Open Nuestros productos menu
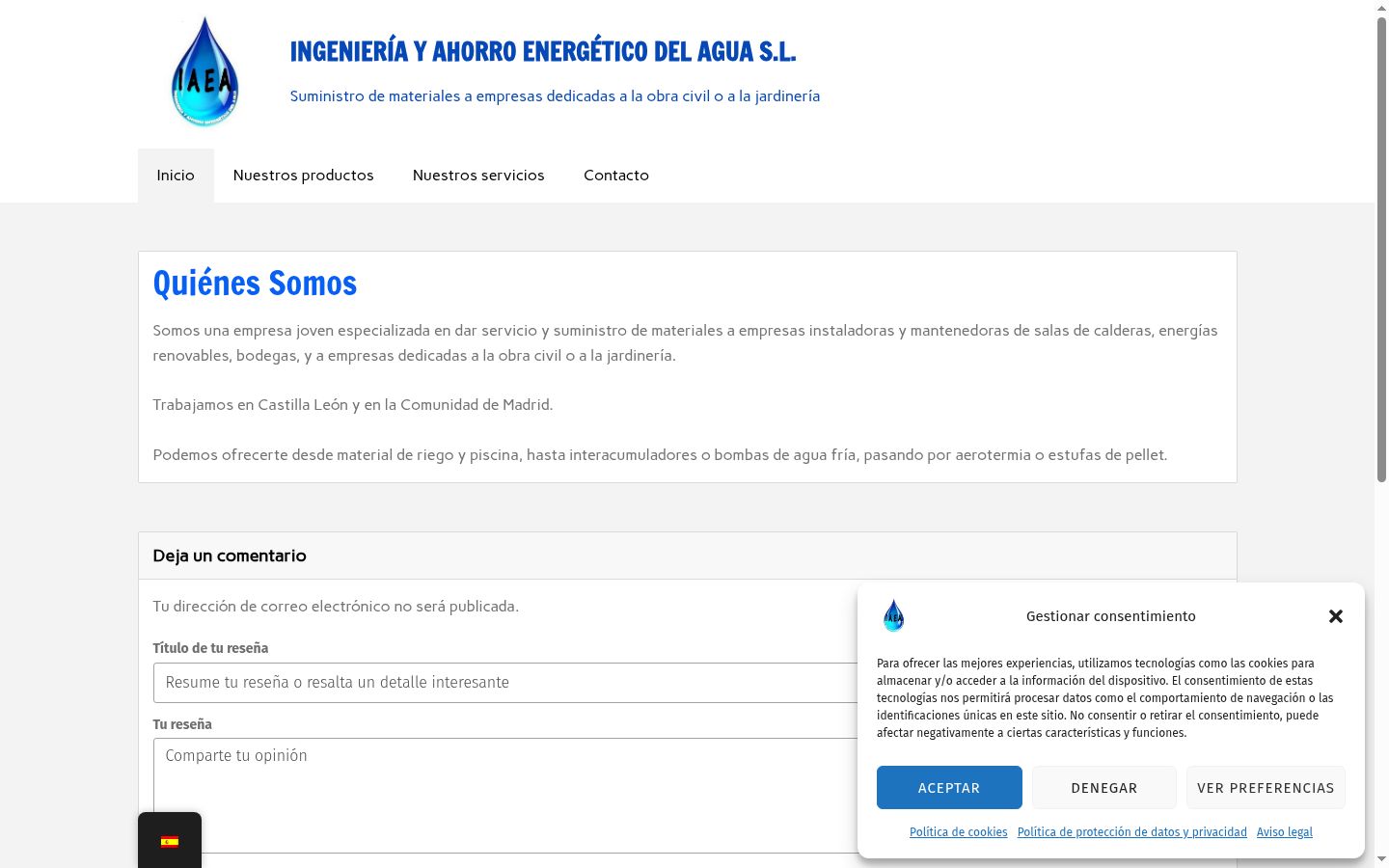1389x868 pixels. [303, 176]
